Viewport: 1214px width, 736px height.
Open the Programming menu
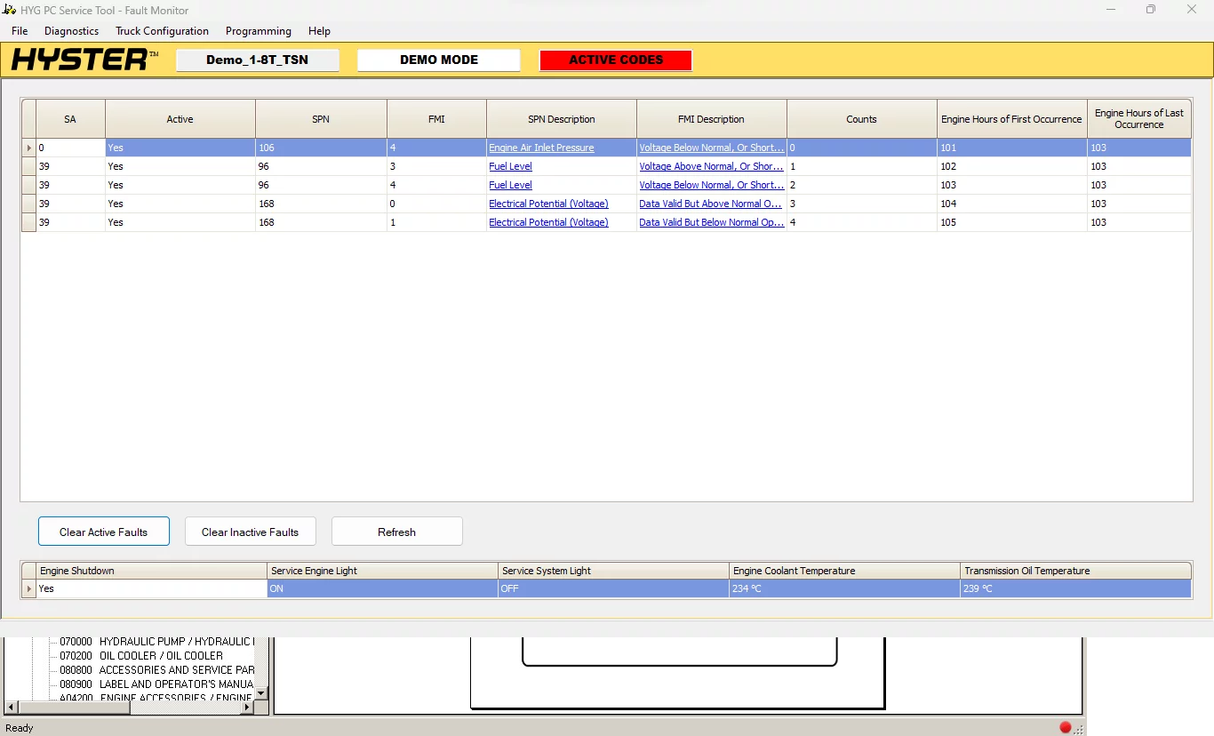[258, 31]
